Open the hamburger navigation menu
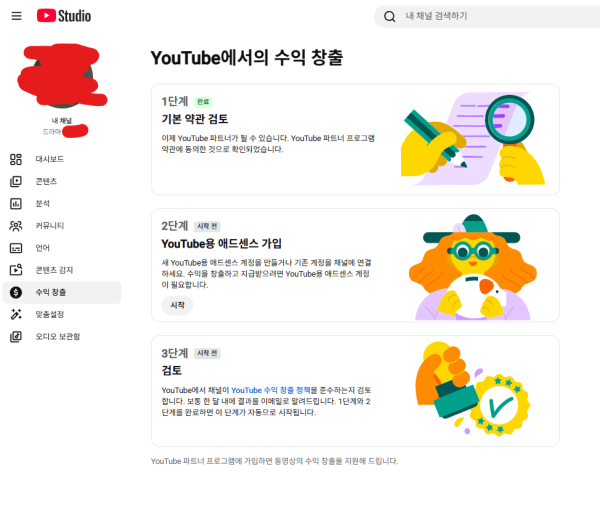Image resolution: width=600 pixels, height=528 pixels. [16, 16]
